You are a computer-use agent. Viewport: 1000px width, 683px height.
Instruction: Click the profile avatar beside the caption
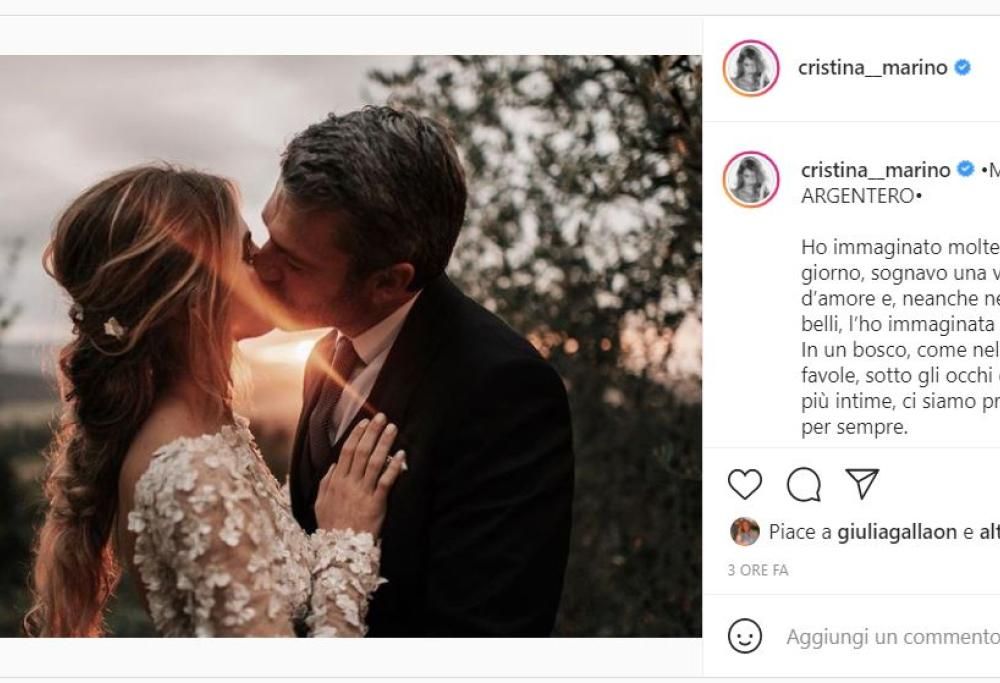(x=751, y=180)
